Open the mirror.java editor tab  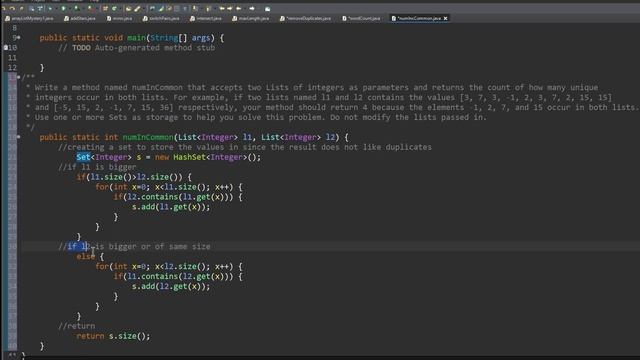pos(120,18)
